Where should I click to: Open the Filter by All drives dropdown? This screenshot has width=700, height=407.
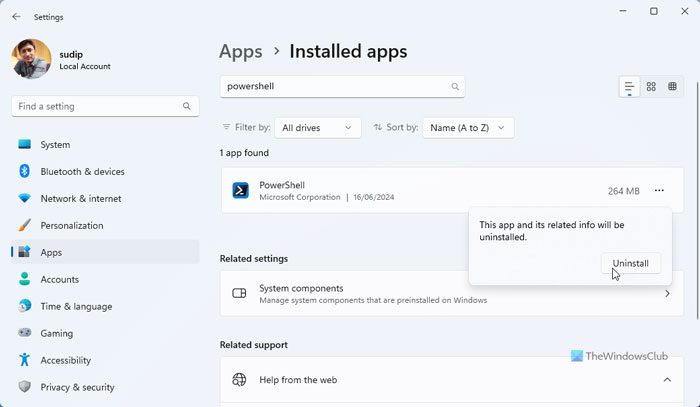pyautogui.click(x=318, y=128)
